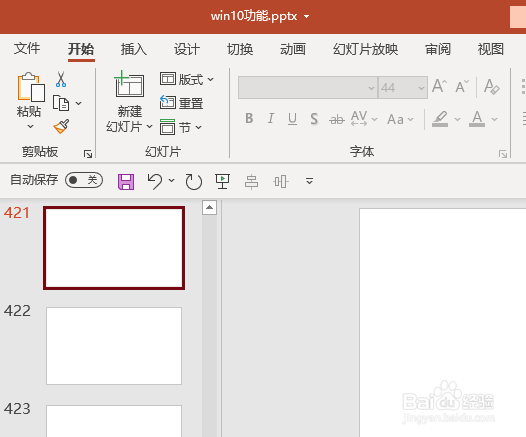Expand the Paste options arrow

click(x=31, y=127)
